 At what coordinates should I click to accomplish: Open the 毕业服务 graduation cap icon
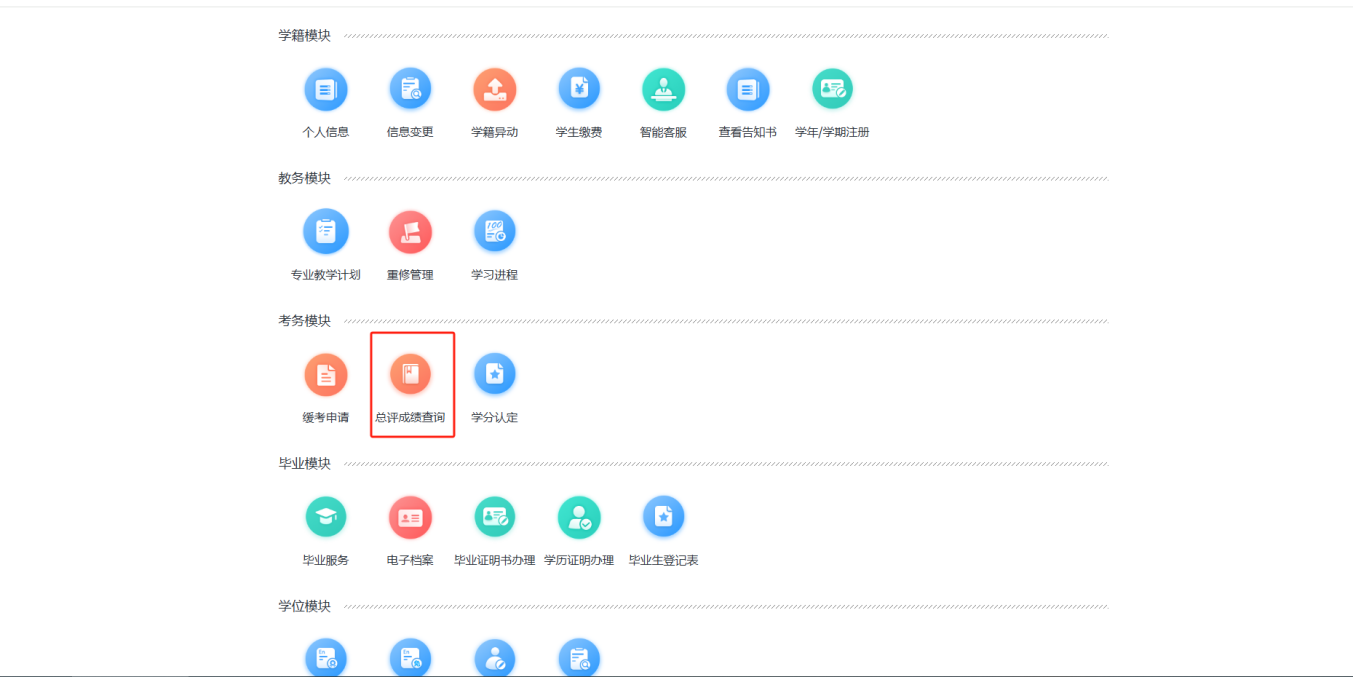(325, 517)
